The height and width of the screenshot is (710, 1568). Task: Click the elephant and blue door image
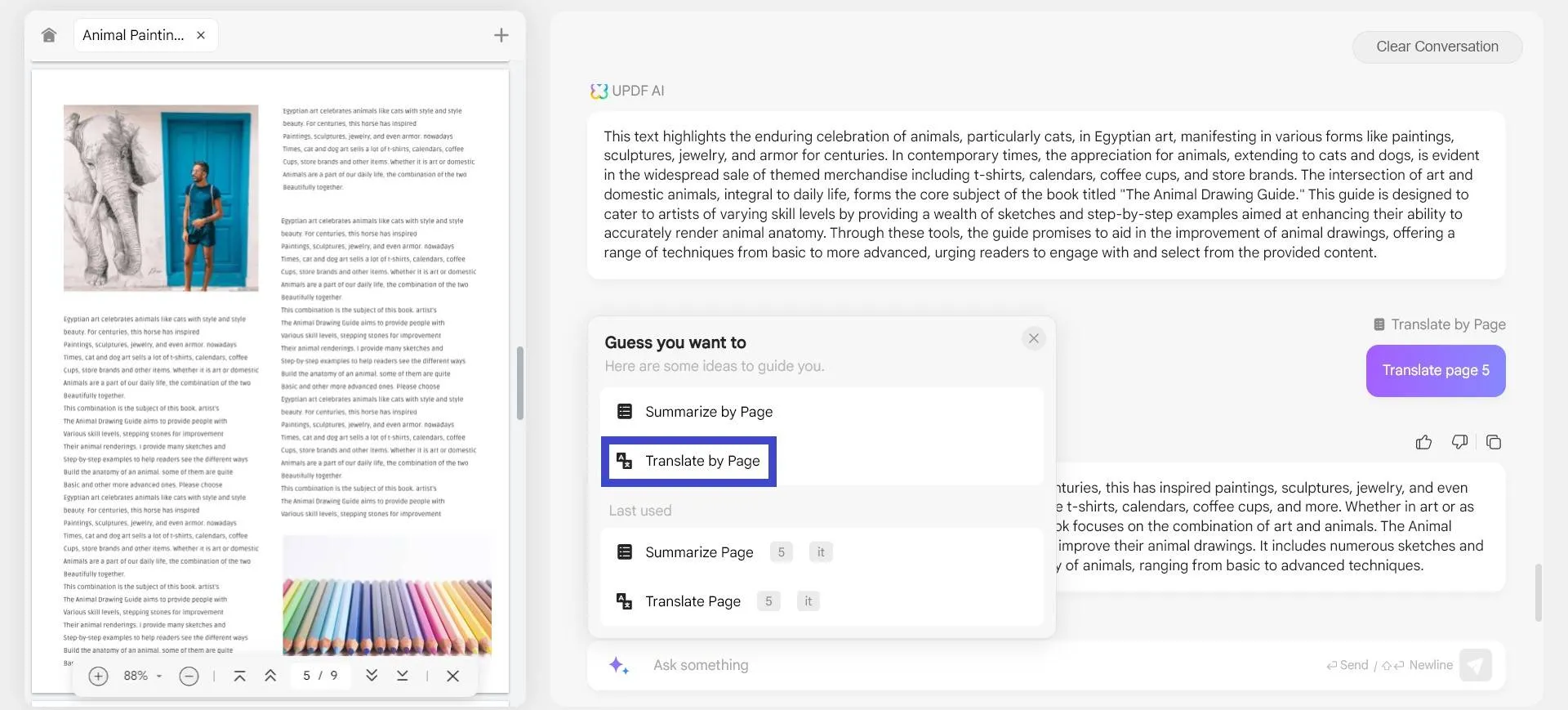tap(161, 198)
